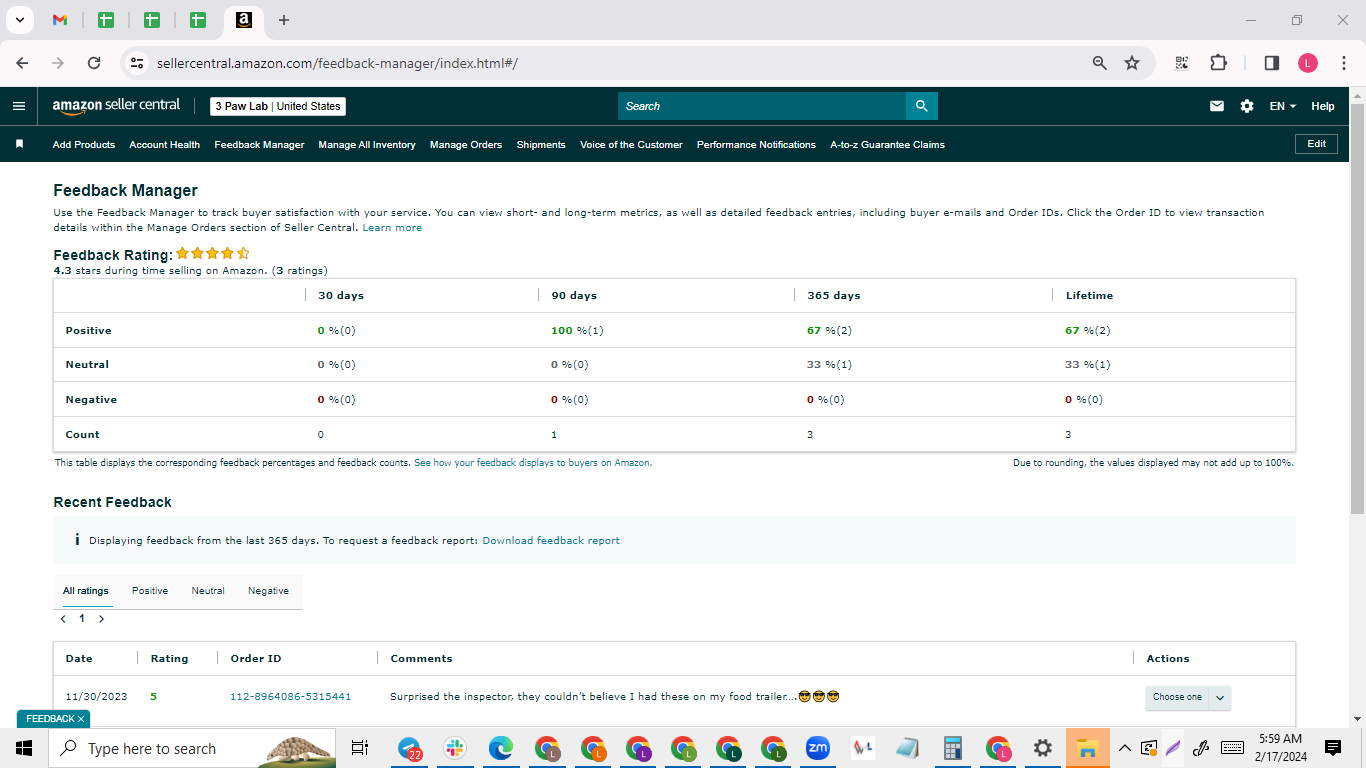Viewport: 1366px width, 768px height.
Task: Click the search magnifier button
Action: 921,106
